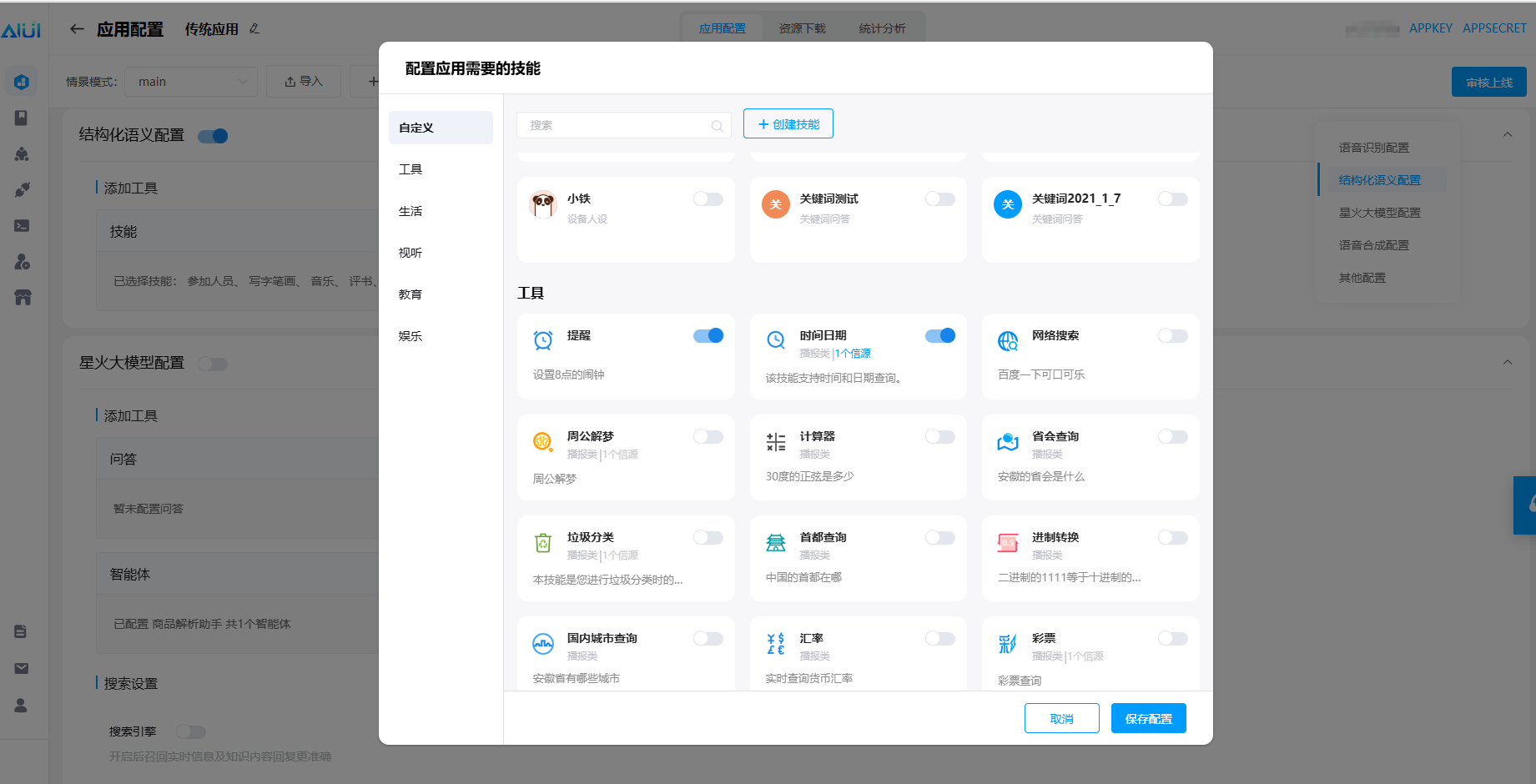This screenshot has height=784, width=1536.
Task: Click the 提醒 alarm clock icon
Action: coord(543,340)
